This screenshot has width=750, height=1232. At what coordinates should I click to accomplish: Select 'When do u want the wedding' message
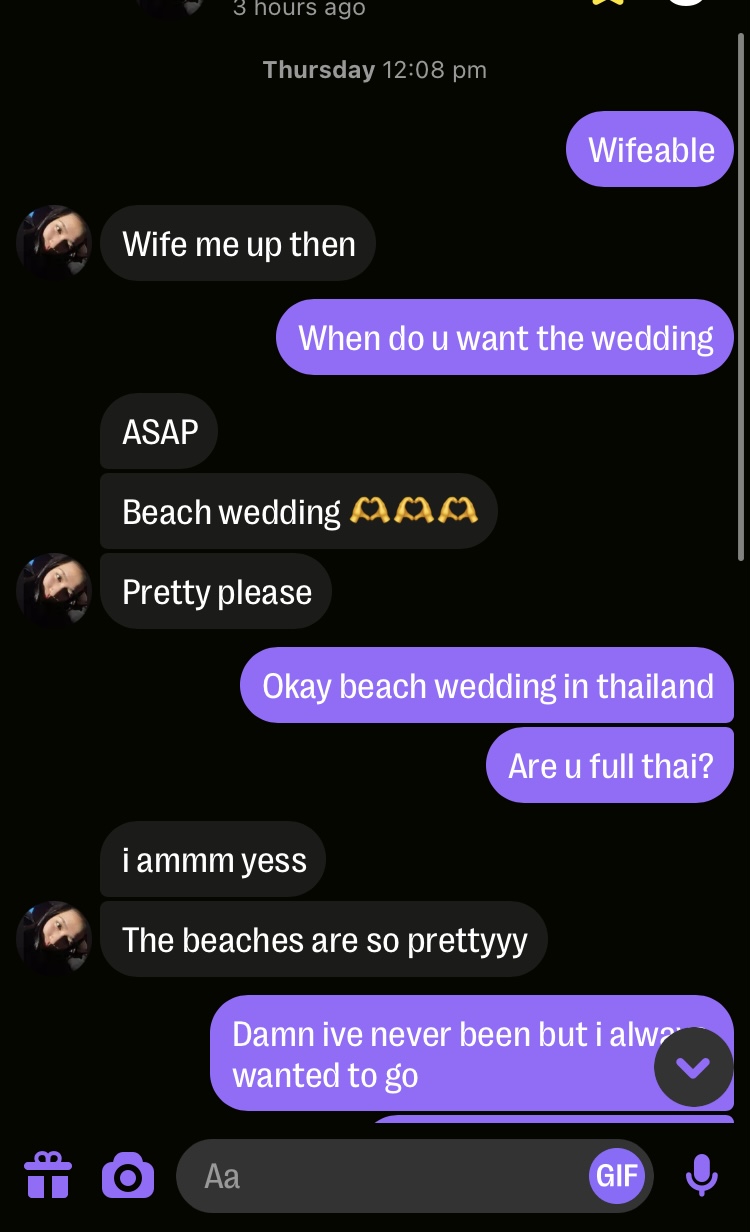click(505, 337)
